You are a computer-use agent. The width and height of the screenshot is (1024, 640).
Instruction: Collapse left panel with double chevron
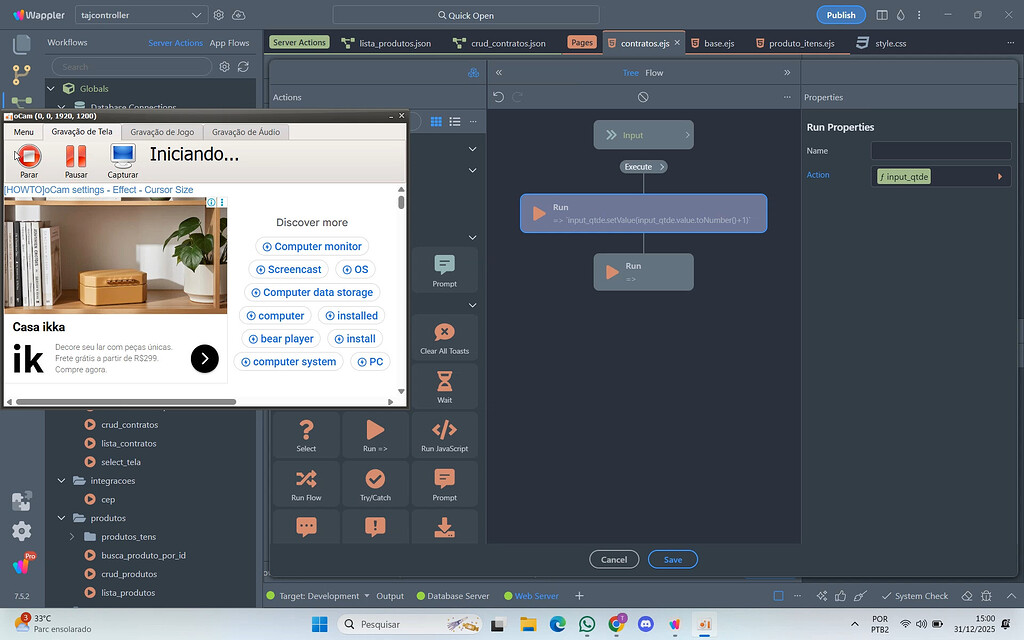pos(499,72)
